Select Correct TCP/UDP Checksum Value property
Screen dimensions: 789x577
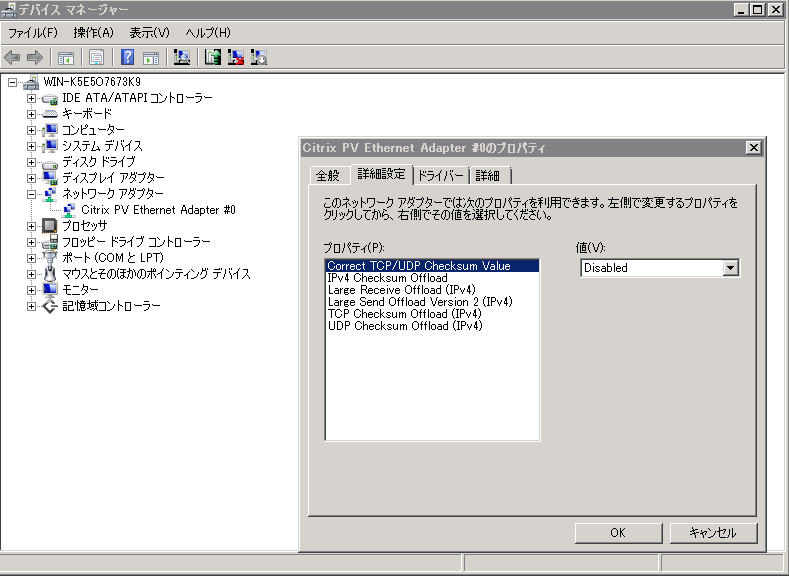coord(432,266)
